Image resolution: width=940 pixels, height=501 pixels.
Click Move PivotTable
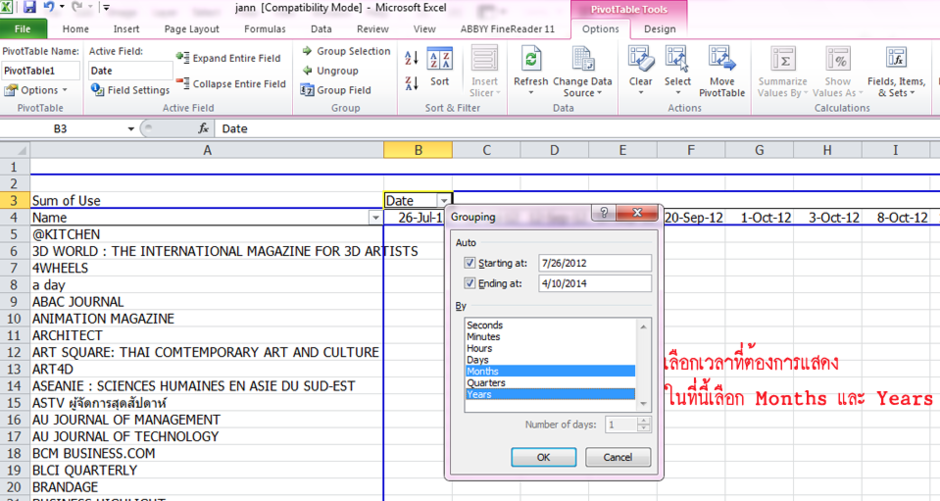[722, 71]
